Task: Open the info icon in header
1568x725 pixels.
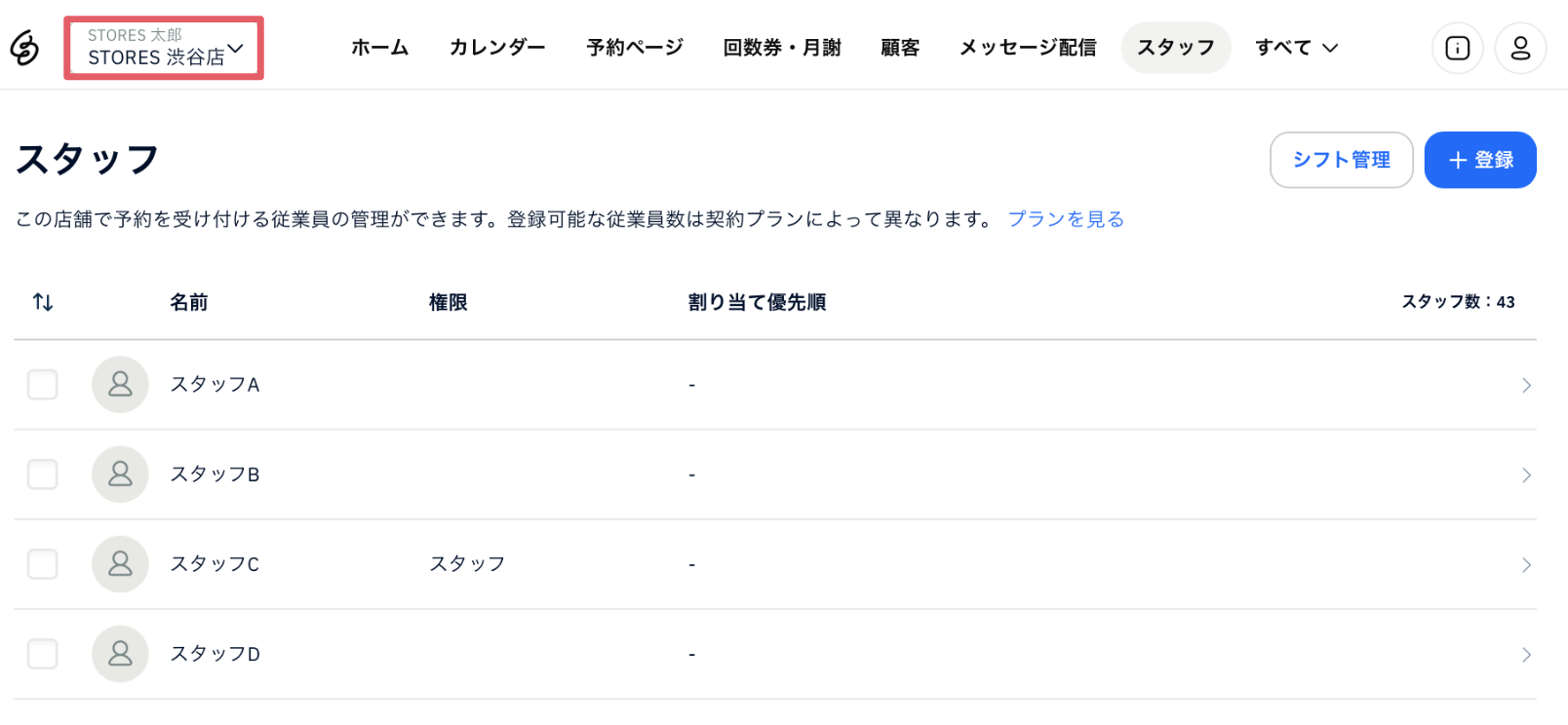Action: pyautogui.click(x=1457, y=48)
